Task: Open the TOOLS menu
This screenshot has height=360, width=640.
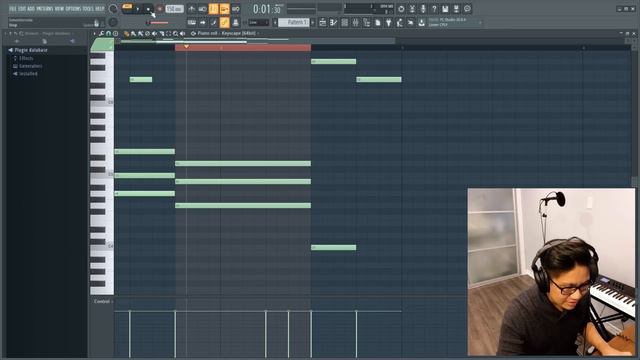Action: click(x=88, y=9)
